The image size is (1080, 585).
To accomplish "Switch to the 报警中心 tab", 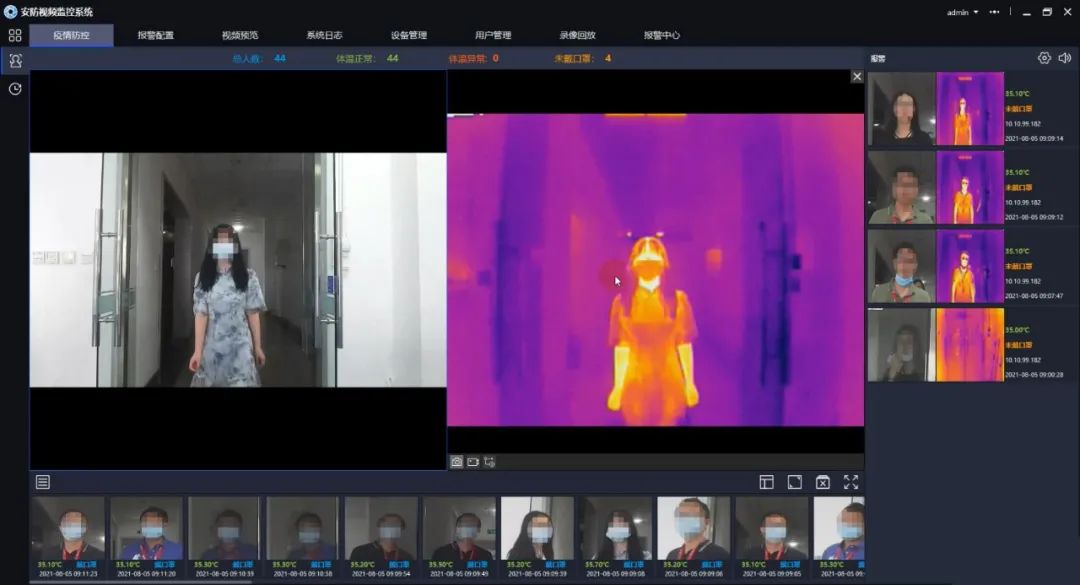I will coord(662,35).
